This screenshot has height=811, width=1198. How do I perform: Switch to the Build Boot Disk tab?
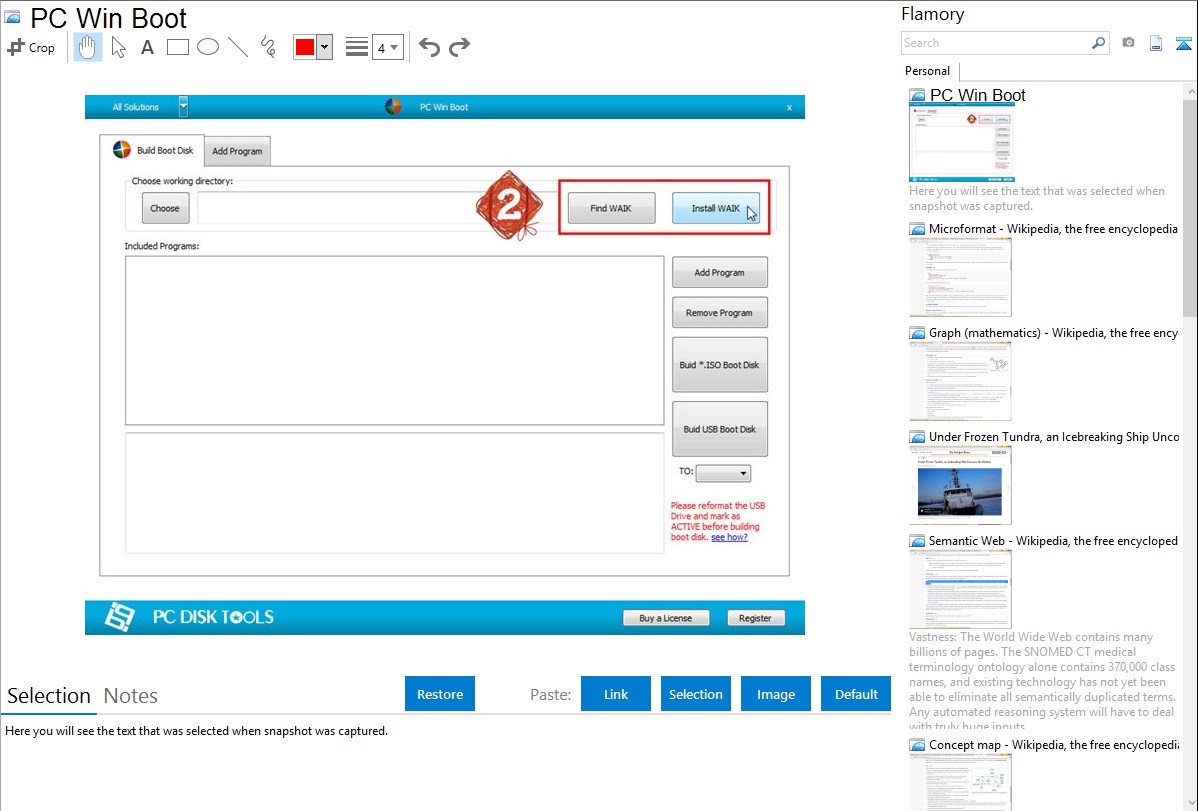click(x=153, y=150)
